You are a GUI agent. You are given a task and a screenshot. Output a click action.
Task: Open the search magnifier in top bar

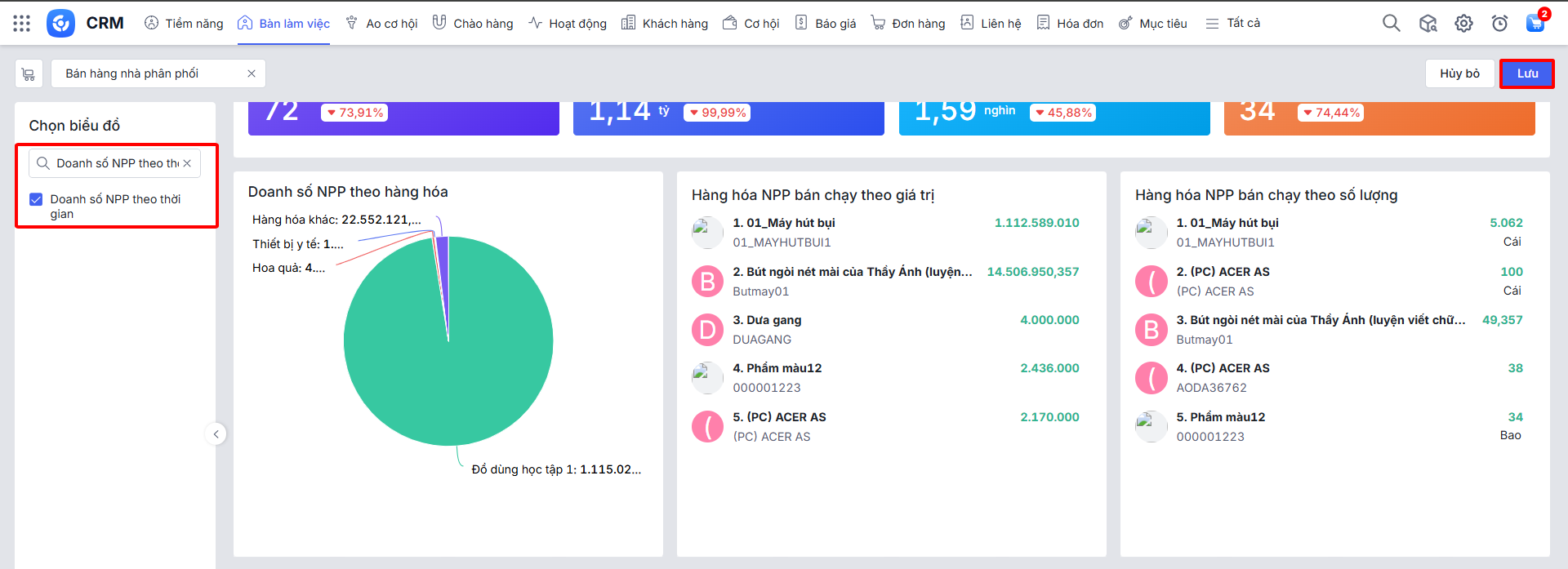click(1391, 24)
